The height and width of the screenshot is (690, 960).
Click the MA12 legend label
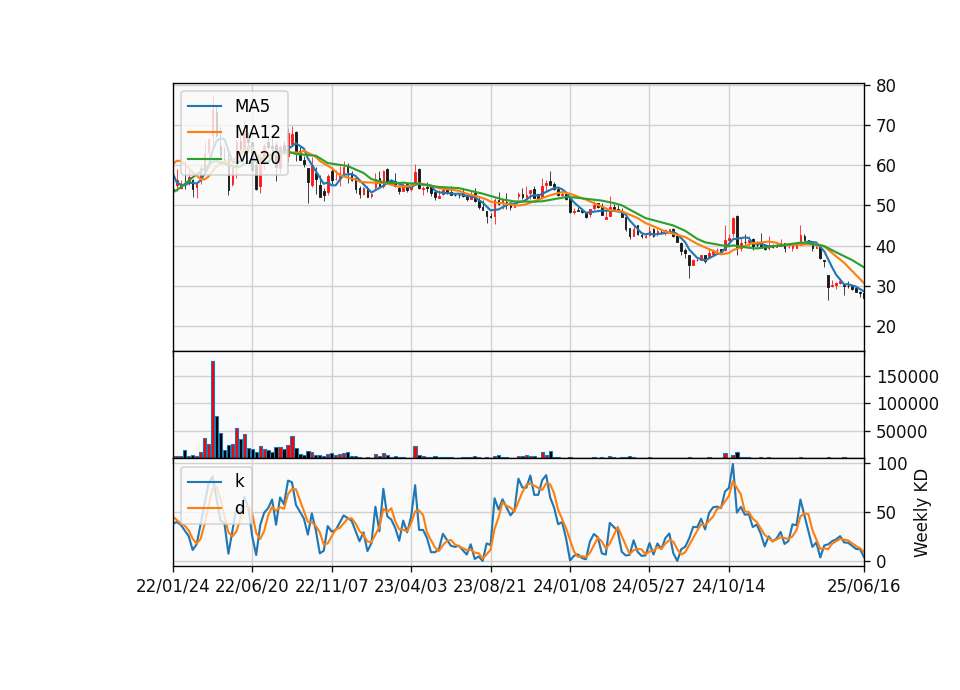pyautogui.click(x=257, y=132)
